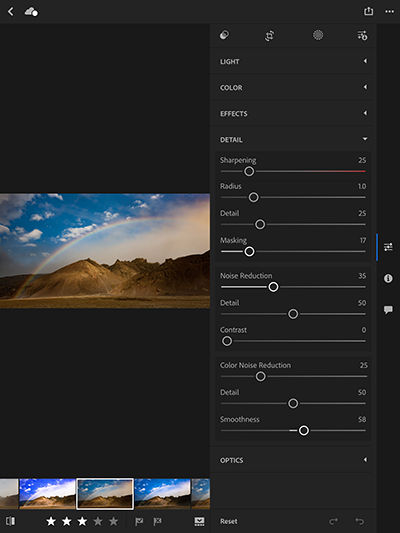Click the Reset button

pos(229,521)
